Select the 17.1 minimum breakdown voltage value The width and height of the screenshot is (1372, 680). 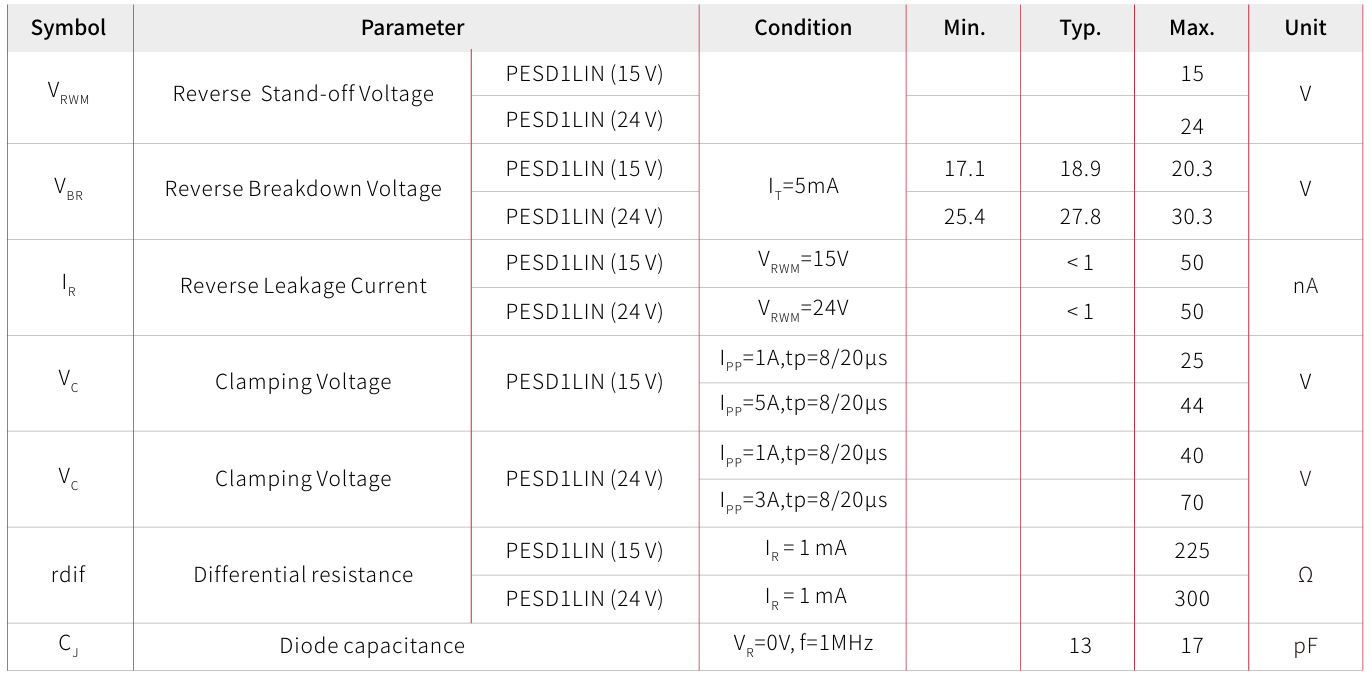(964, 169)
